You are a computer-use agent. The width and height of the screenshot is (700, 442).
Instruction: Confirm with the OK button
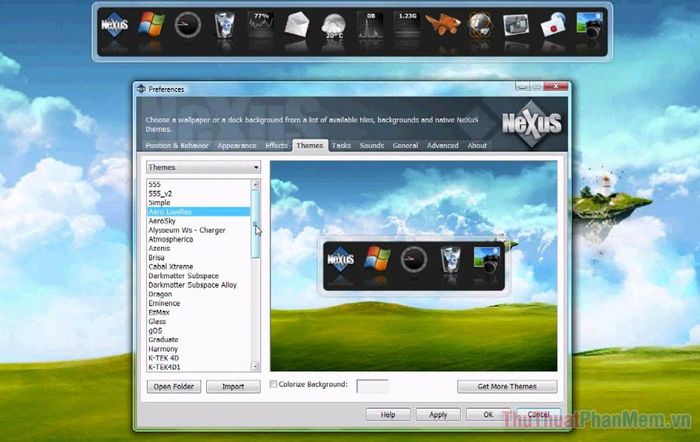488,415
